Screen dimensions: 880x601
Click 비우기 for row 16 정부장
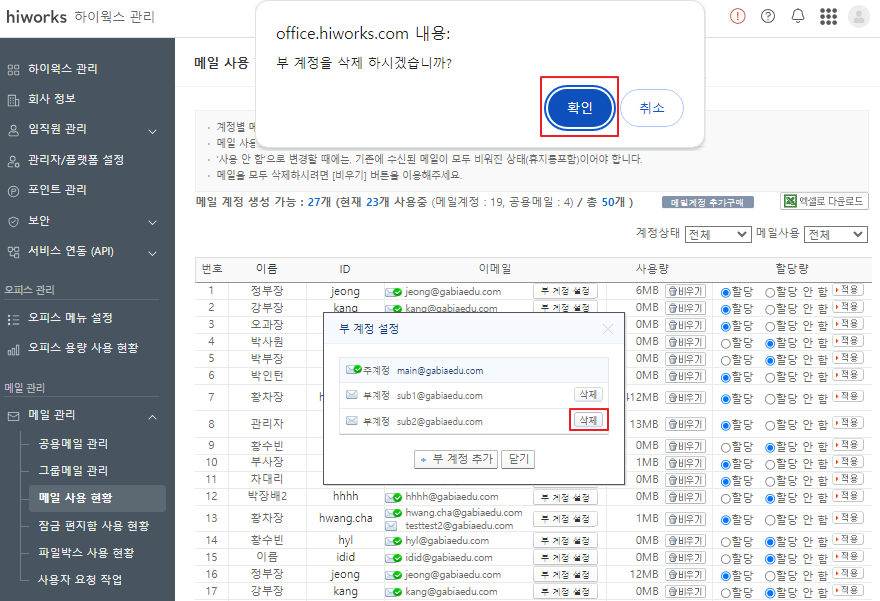[685, 575]
